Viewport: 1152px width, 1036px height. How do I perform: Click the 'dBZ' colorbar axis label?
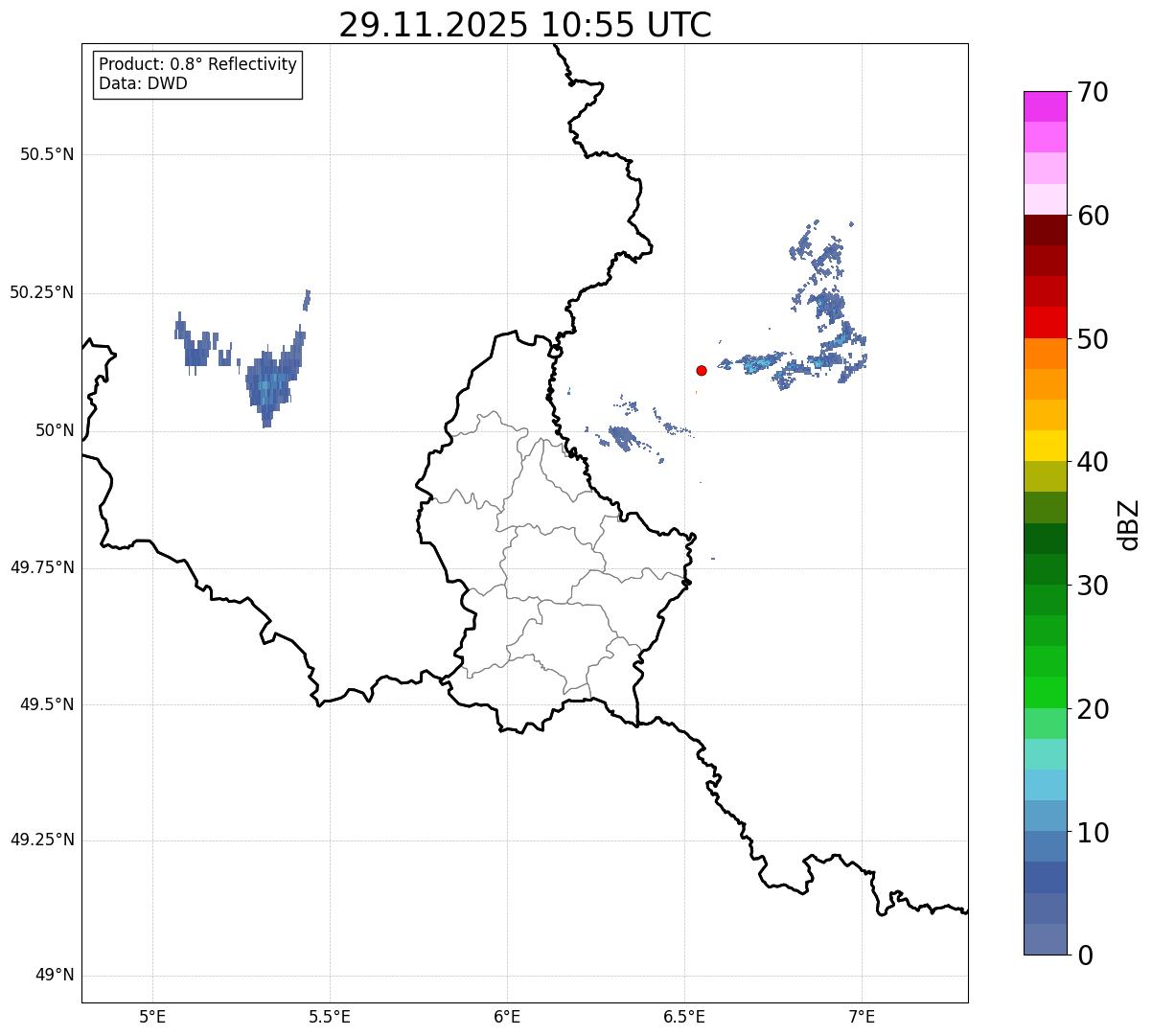(1130, 523)
